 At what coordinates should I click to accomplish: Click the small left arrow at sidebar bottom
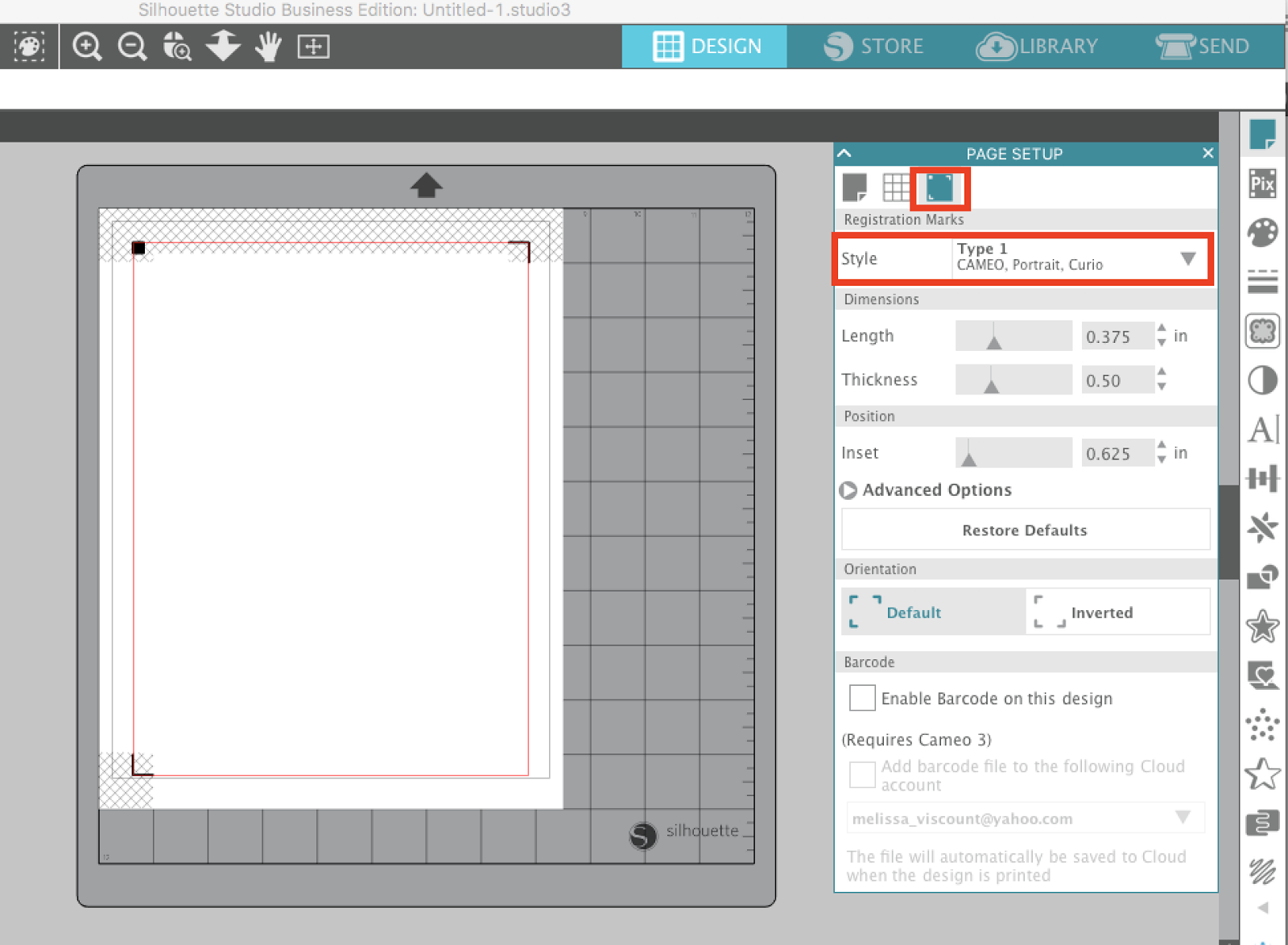click(1262, 908)
